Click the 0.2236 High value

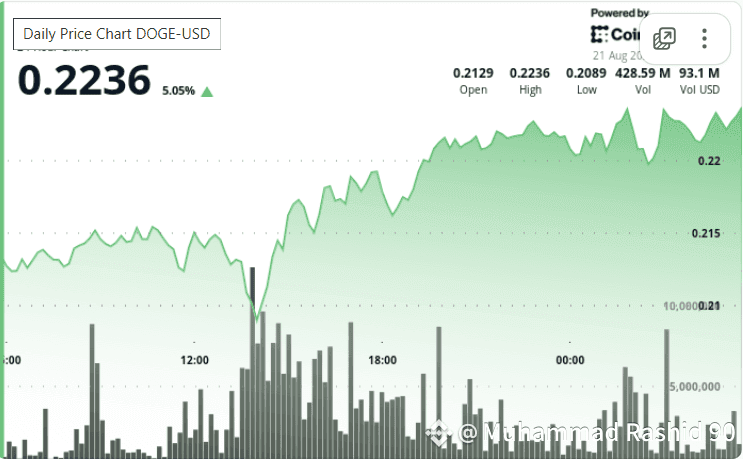(x=529, y=73)
